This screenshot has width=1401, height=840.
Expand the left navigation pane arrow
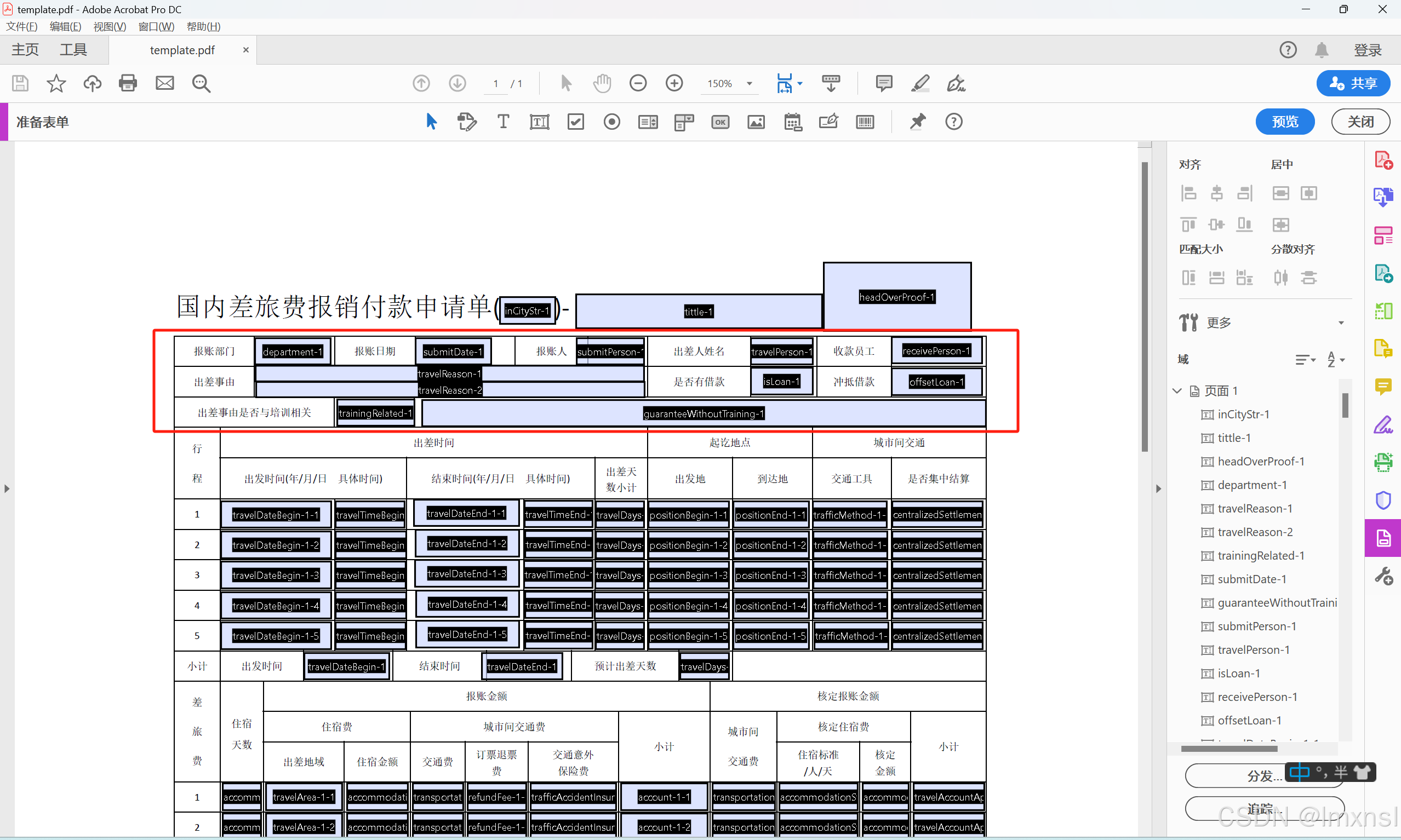[7, 488]
